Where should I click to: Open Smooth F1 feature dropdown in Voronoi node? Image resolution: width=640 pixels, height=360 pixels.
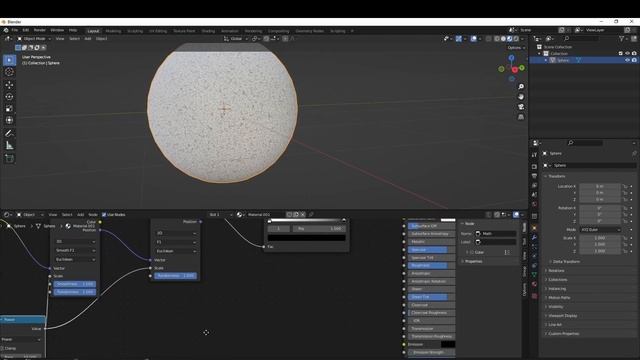pos(75,251)
